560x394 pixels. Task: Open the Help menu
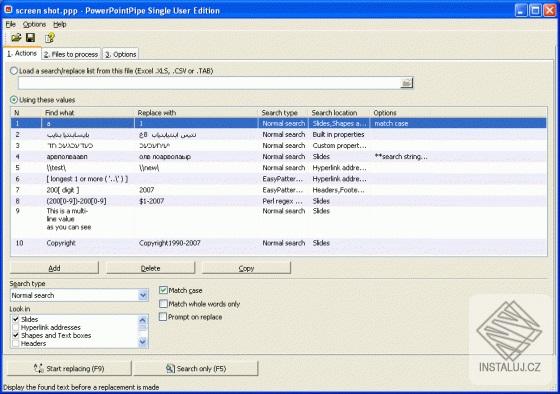coord(60,24)
